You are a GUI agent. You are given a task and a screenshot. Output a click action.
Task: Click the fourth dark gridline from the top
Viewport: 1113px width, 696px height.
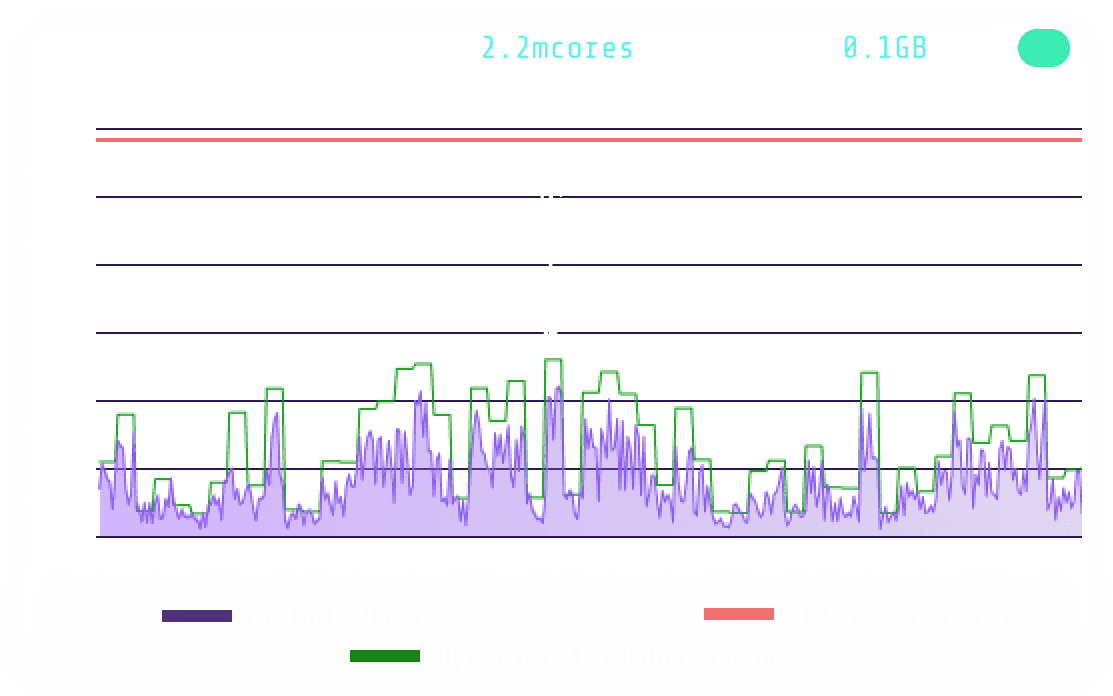[588, 333]
